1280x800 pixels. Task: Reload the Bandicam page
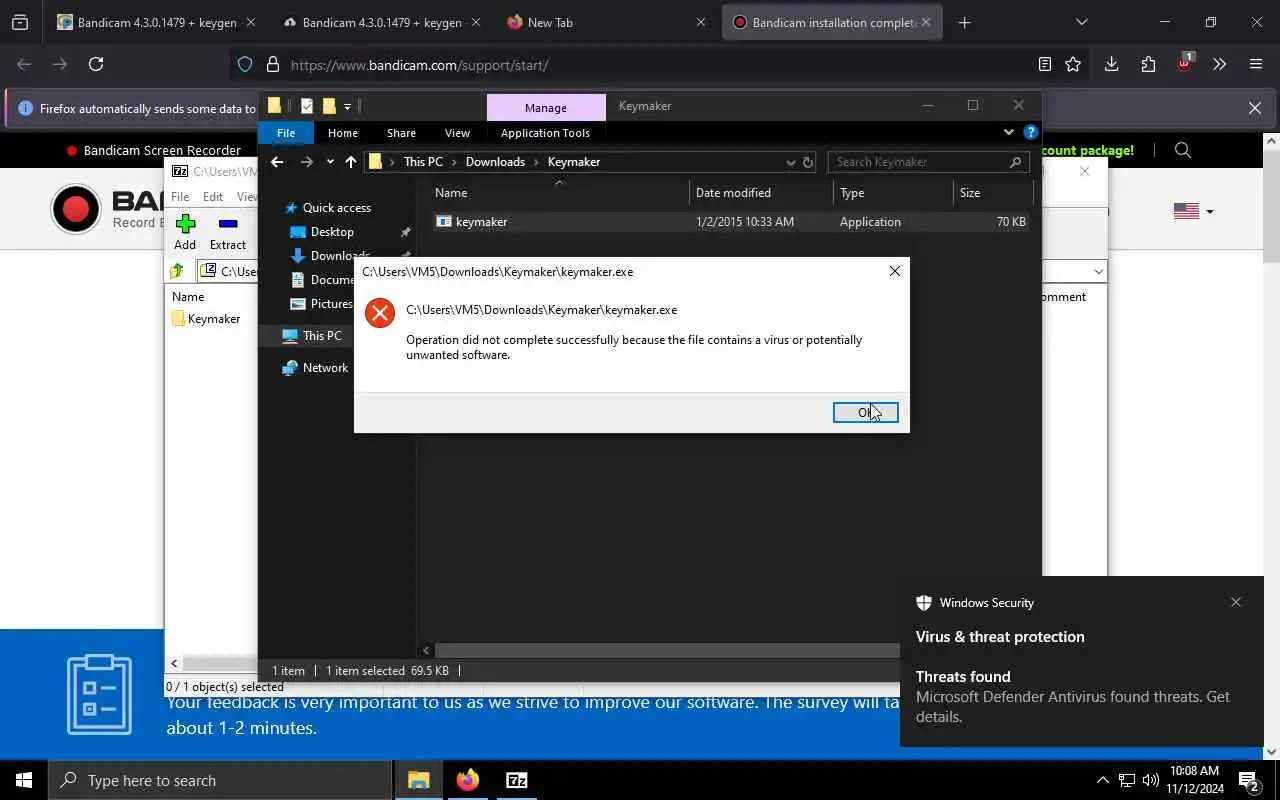[96, 64]
